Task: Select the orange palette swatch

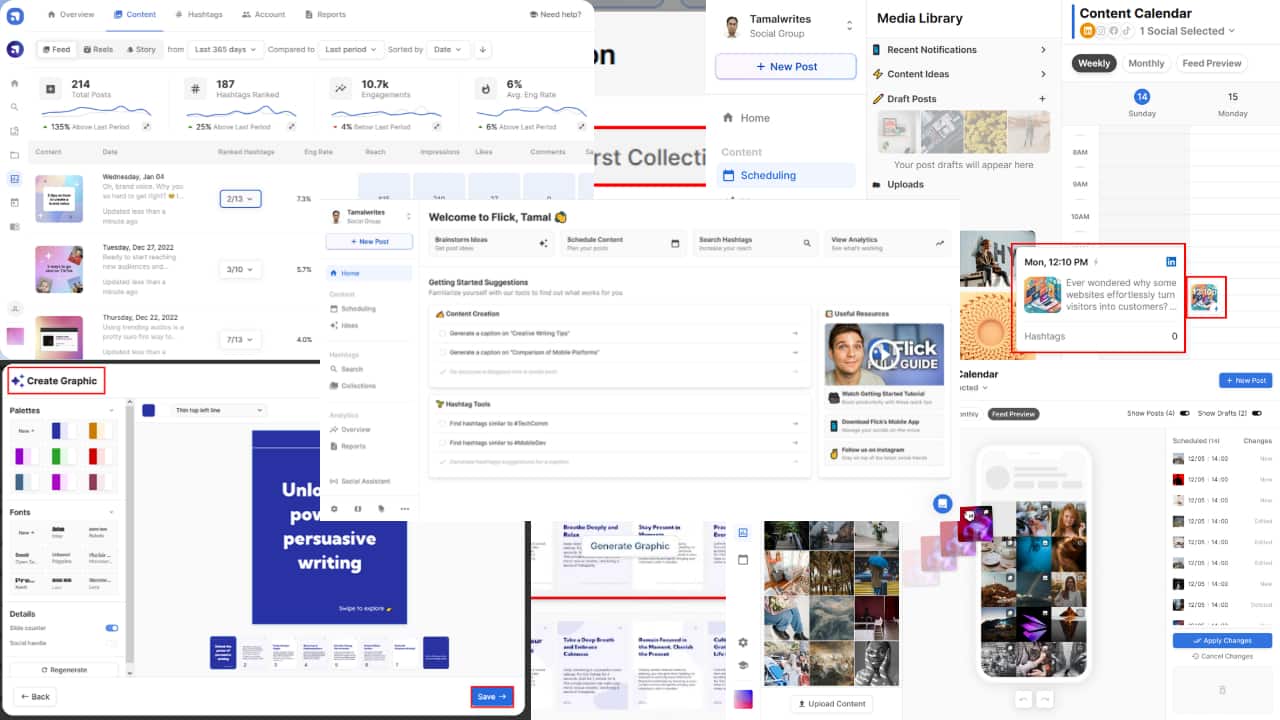Action: pos(101,430)
